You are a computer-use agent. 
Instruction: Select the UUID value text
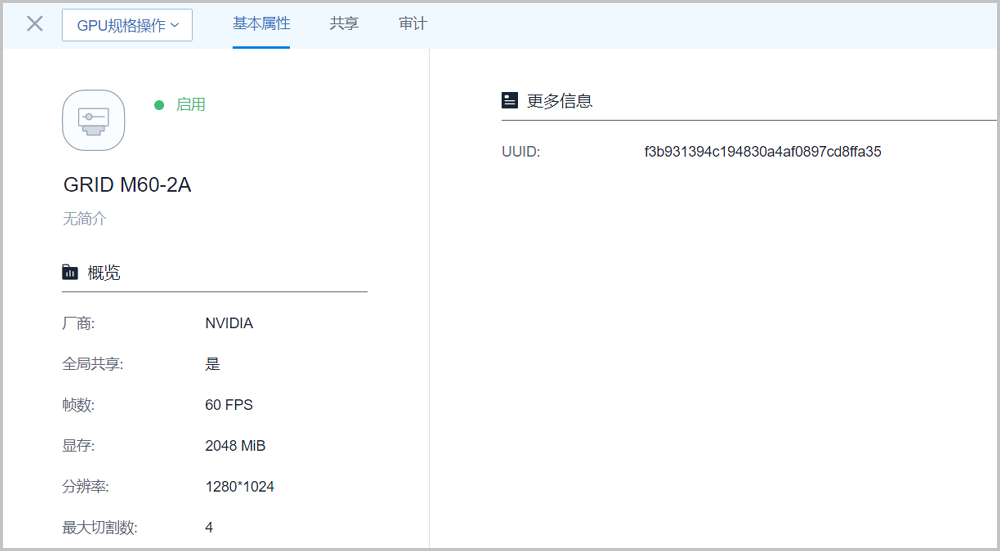[x=762, y=152]
